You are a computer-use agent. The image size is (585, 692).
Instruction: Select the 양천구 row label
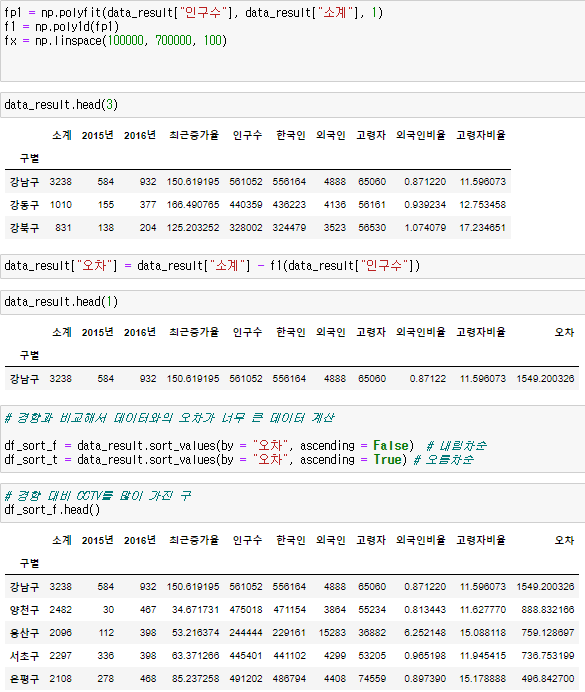[x=24, y=610]
